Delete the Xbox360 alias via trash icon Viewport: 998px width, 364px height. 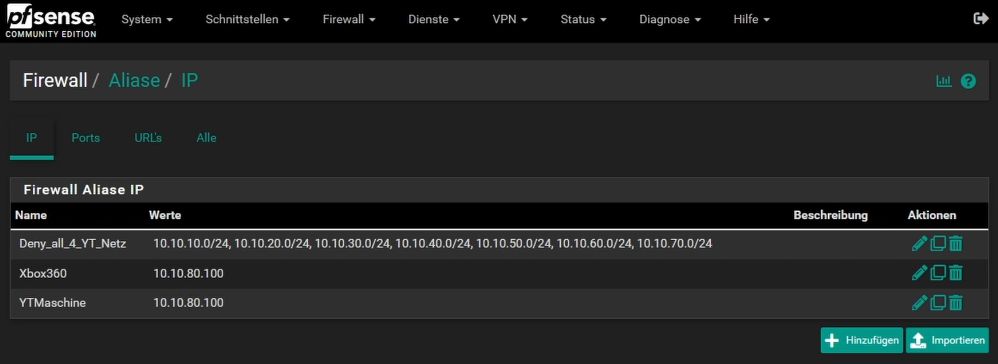point(955,273)
